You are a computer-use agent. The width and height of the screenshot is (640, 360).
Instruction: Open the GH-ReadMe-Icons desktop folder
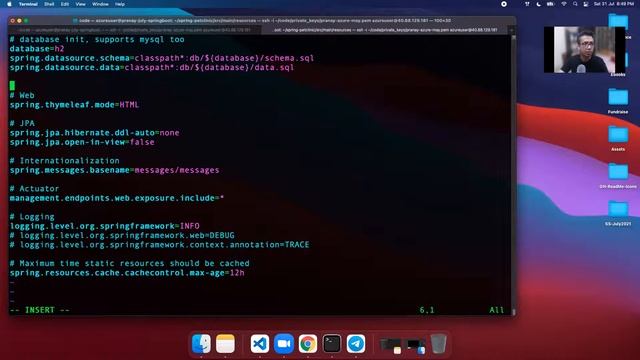tap(618, 176)
